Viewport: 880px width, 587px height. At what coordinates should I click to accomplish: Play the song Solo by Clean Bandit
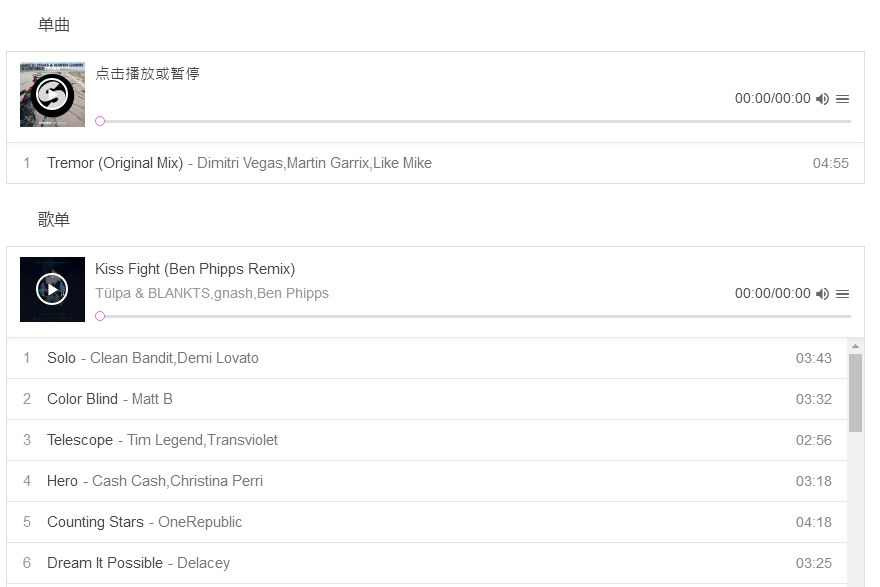61,358
